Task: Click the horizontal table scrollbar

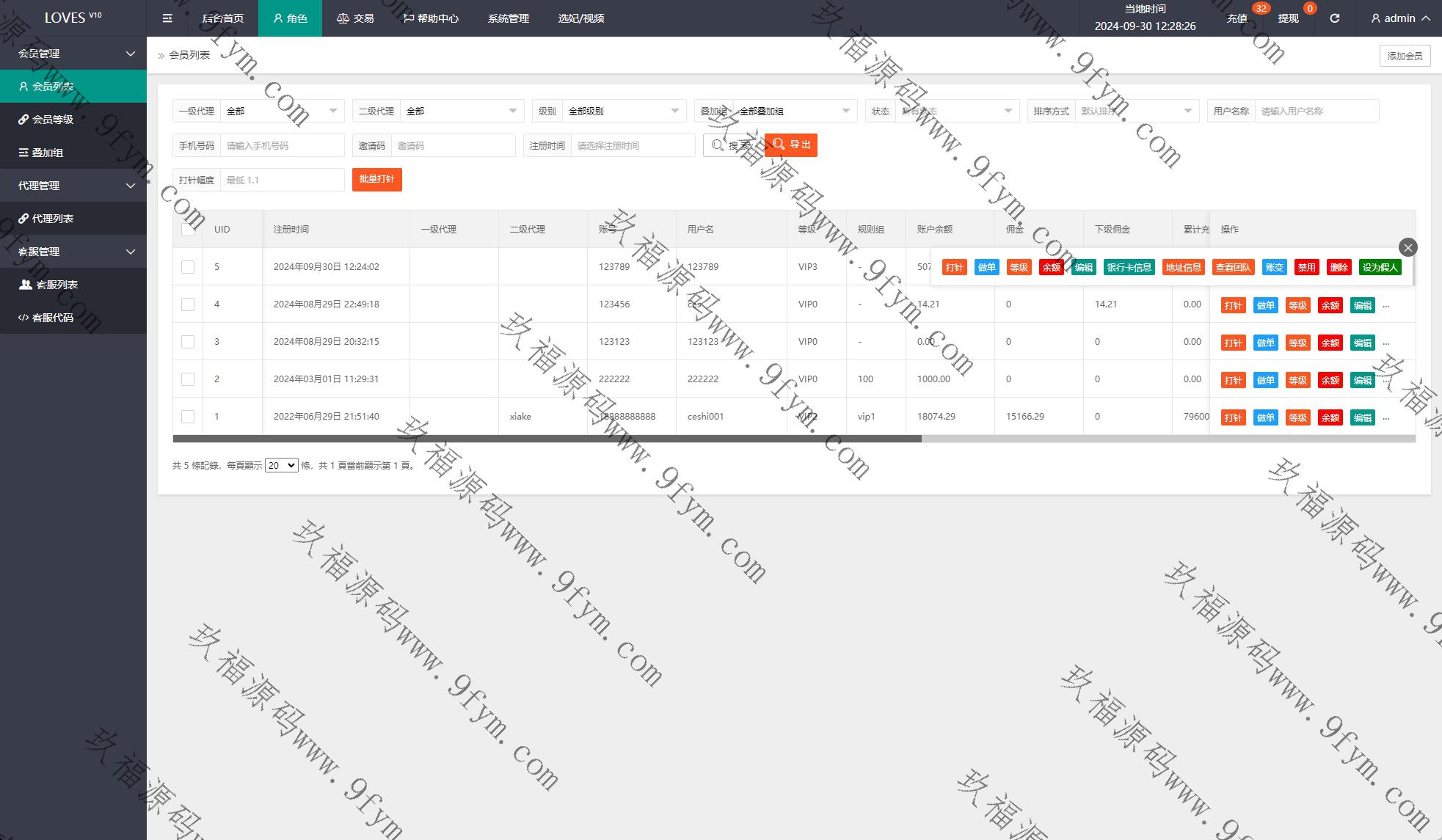Action: [x=547, y=439]
